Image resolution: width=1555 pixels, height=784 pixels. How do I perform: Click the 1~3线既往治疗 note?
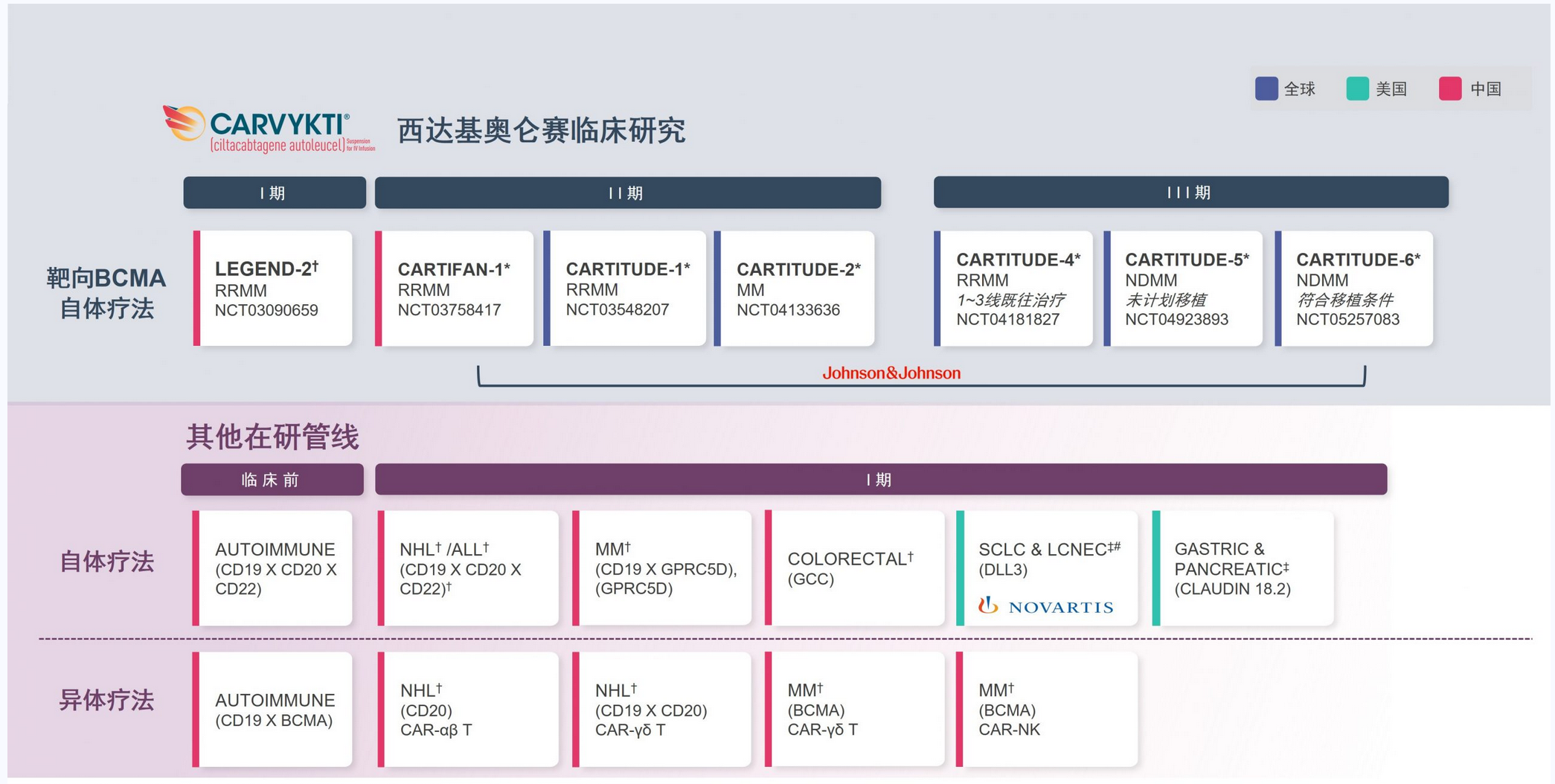(x=1010, y=300)
